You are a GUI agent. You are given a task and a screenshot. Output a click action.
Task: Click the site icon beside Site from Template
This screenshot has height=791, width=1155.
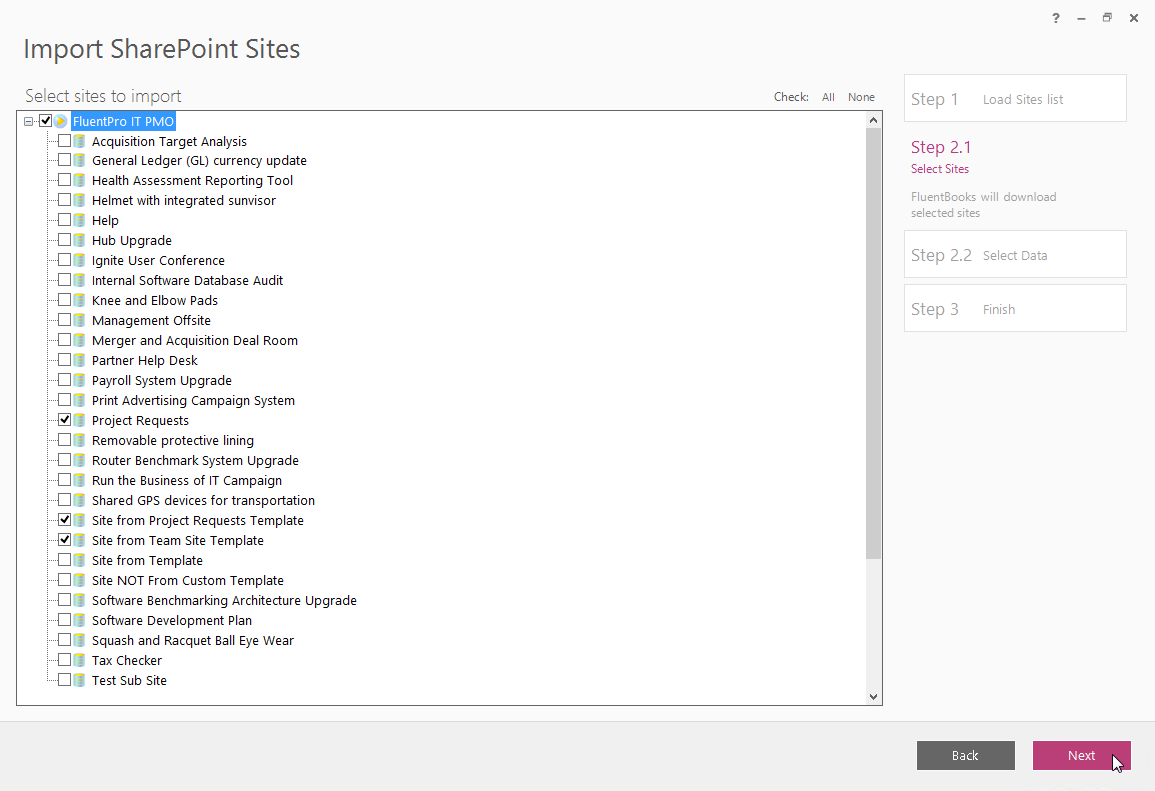(80, 560)
